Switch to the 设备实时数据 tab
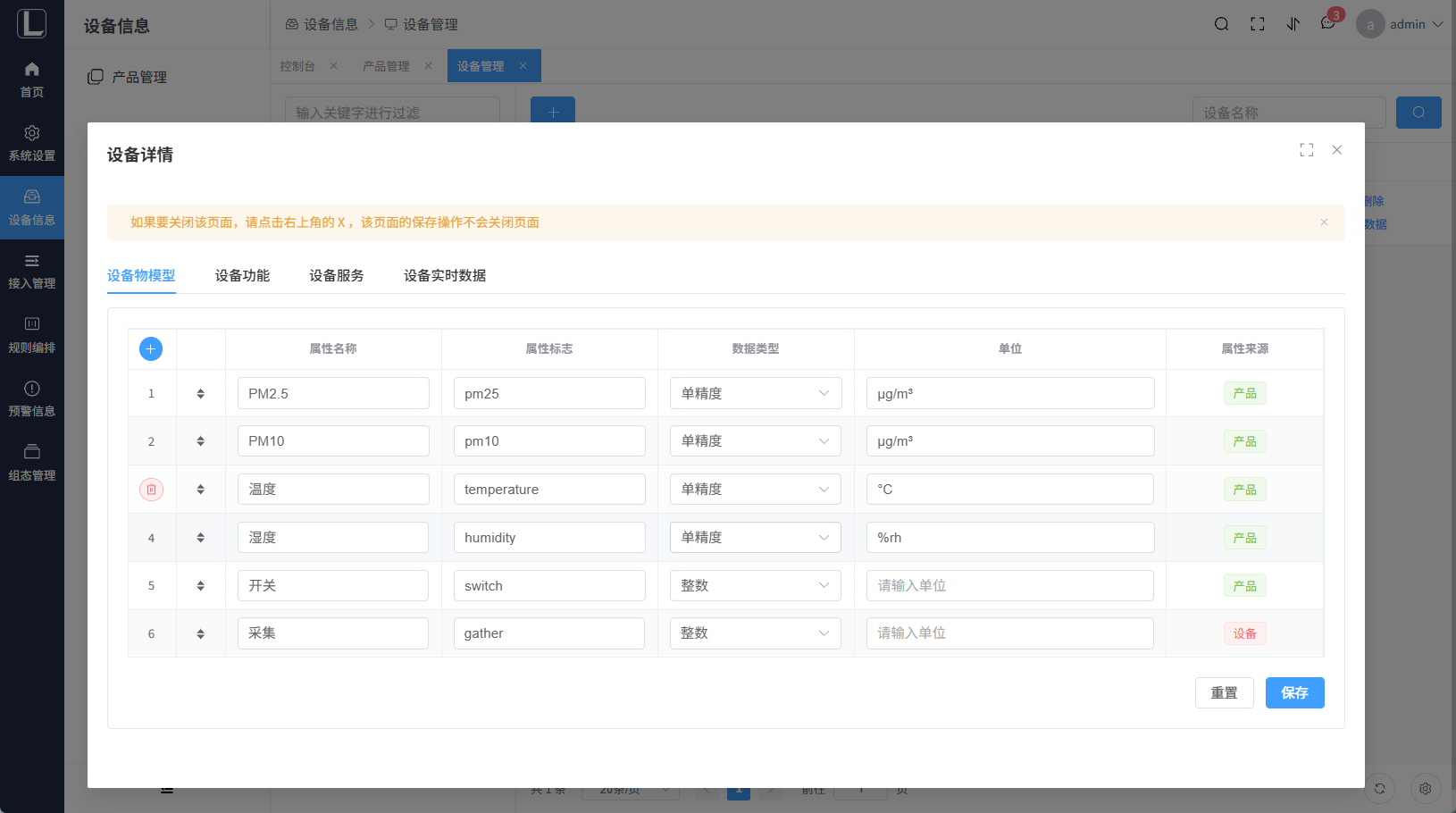1456x813 pixels. point(444,275)
